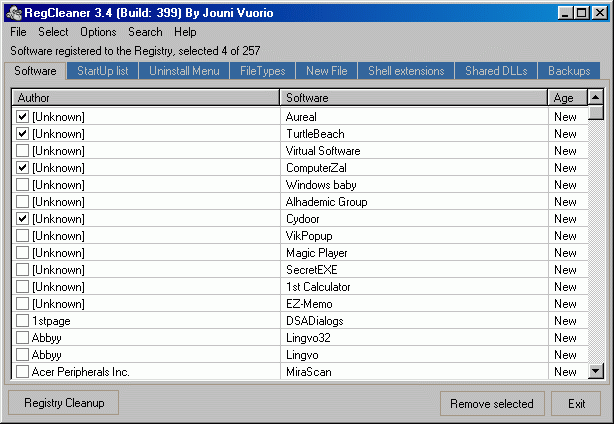Switch to the StartUp list tab

(x=103, y=71)
